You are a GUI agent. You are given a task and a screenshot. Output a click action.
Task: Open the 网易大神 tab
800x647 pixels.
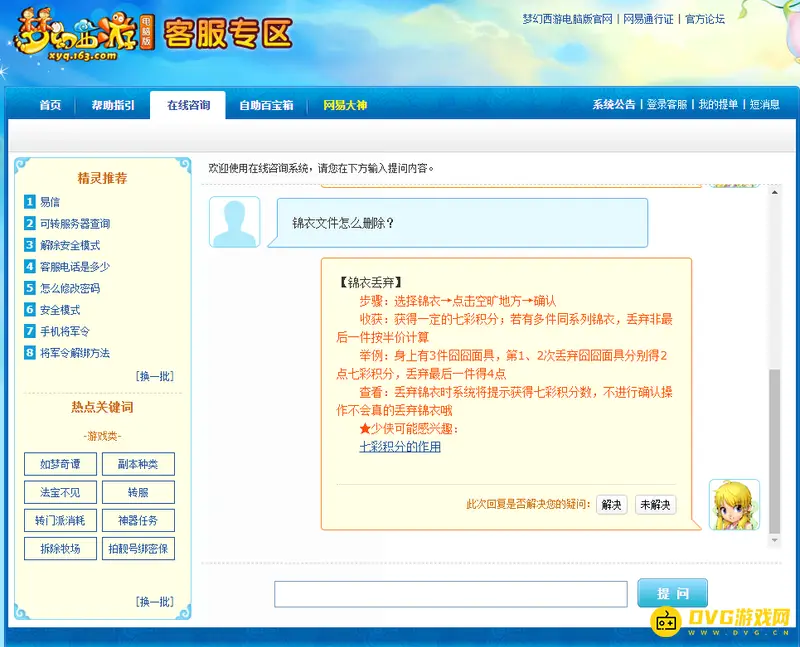point(345,105)
